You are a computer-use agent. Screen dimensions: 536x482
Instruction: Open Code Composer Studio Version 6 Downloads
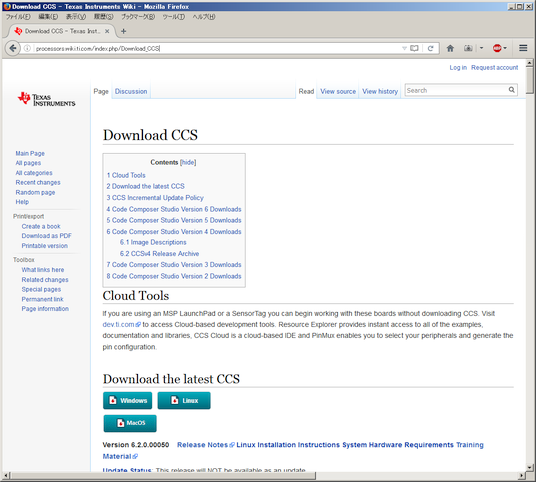[174, 209]
